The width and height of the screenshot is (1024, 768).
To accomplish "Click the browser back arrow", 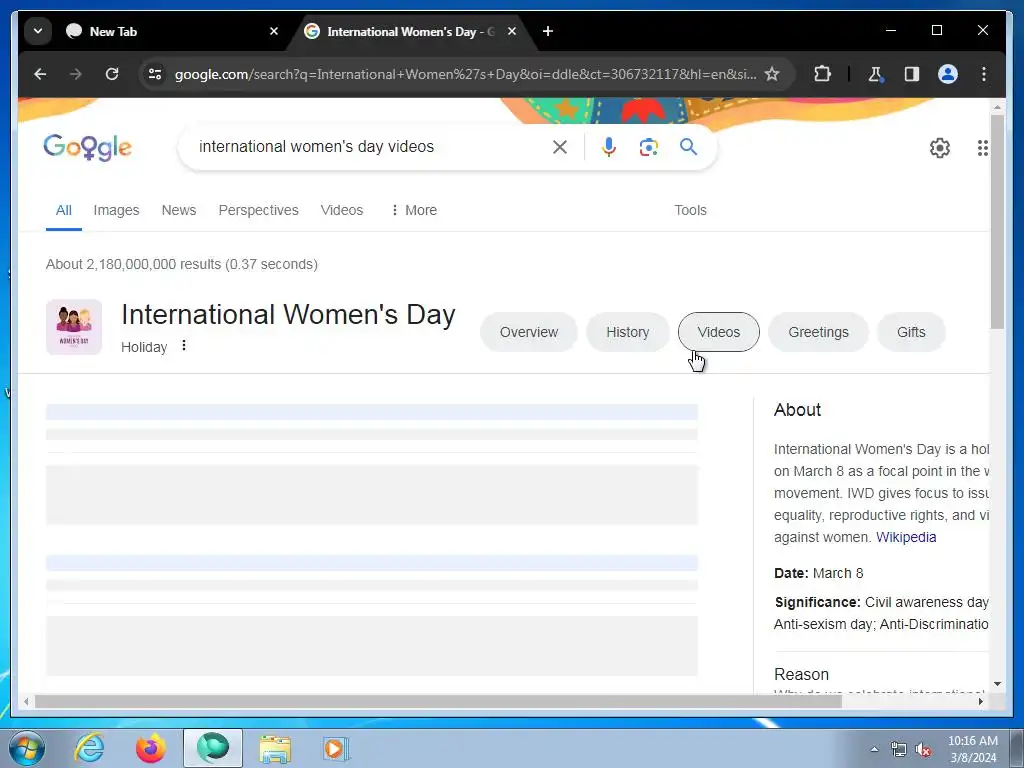I will coord(40,74).
